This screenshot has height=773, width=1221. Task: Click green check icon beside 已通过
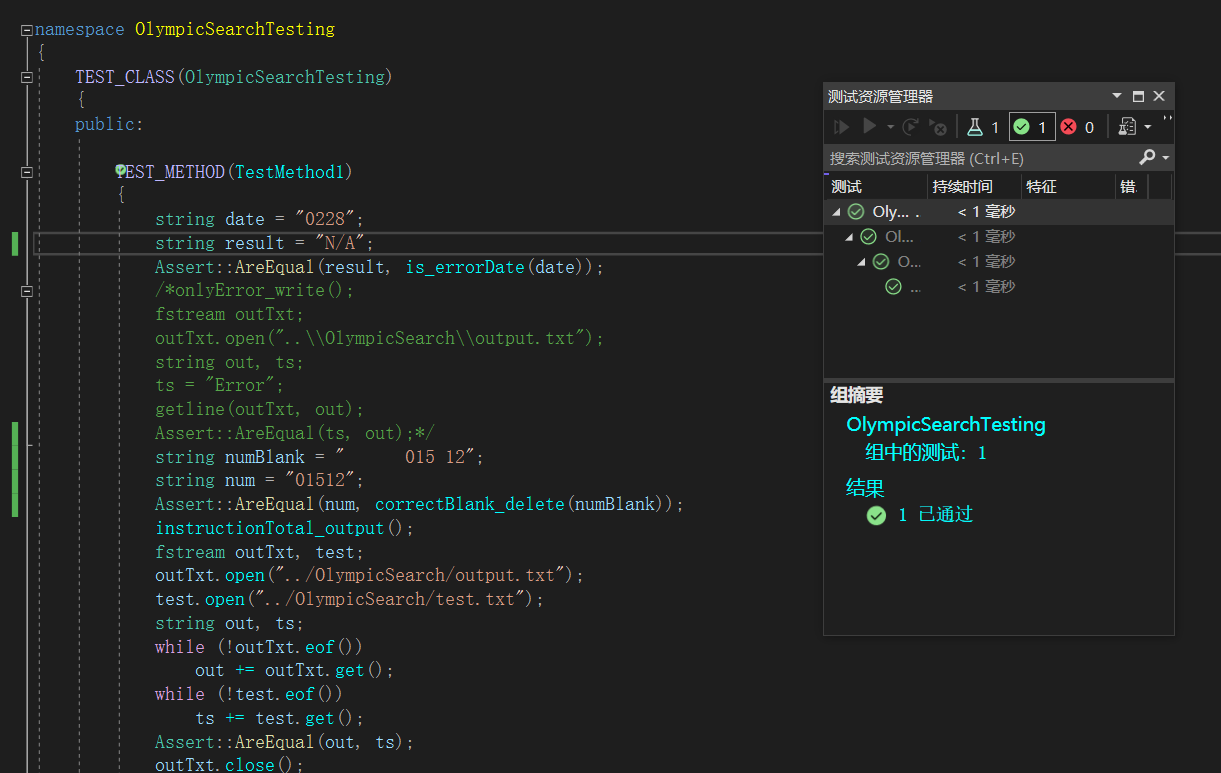point(876,515)
